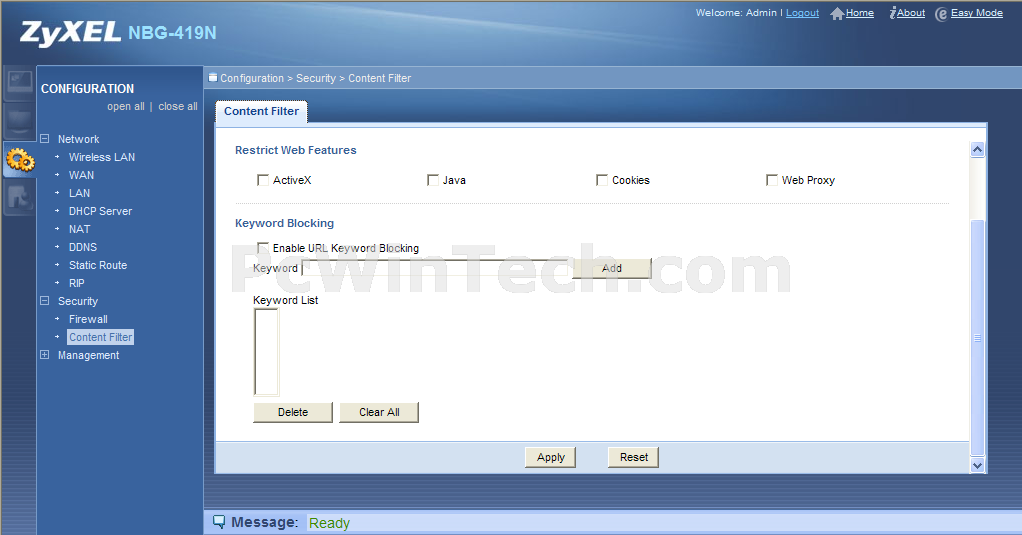Click the Message speech bubble icon
Screen dimensions: 1022x535
[x=219, y=521]
